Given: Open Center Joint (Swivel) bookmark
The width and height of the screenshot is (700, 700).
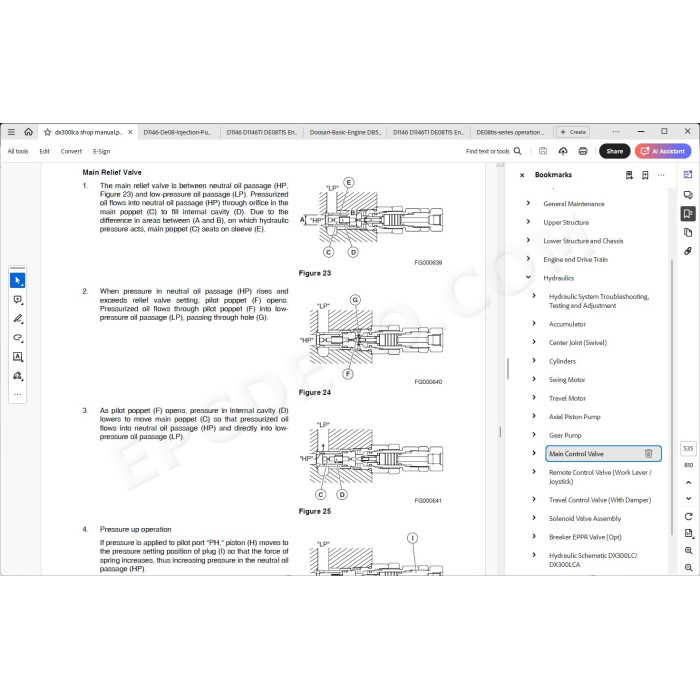Looking at the screenshot, I should pos(578,342).
